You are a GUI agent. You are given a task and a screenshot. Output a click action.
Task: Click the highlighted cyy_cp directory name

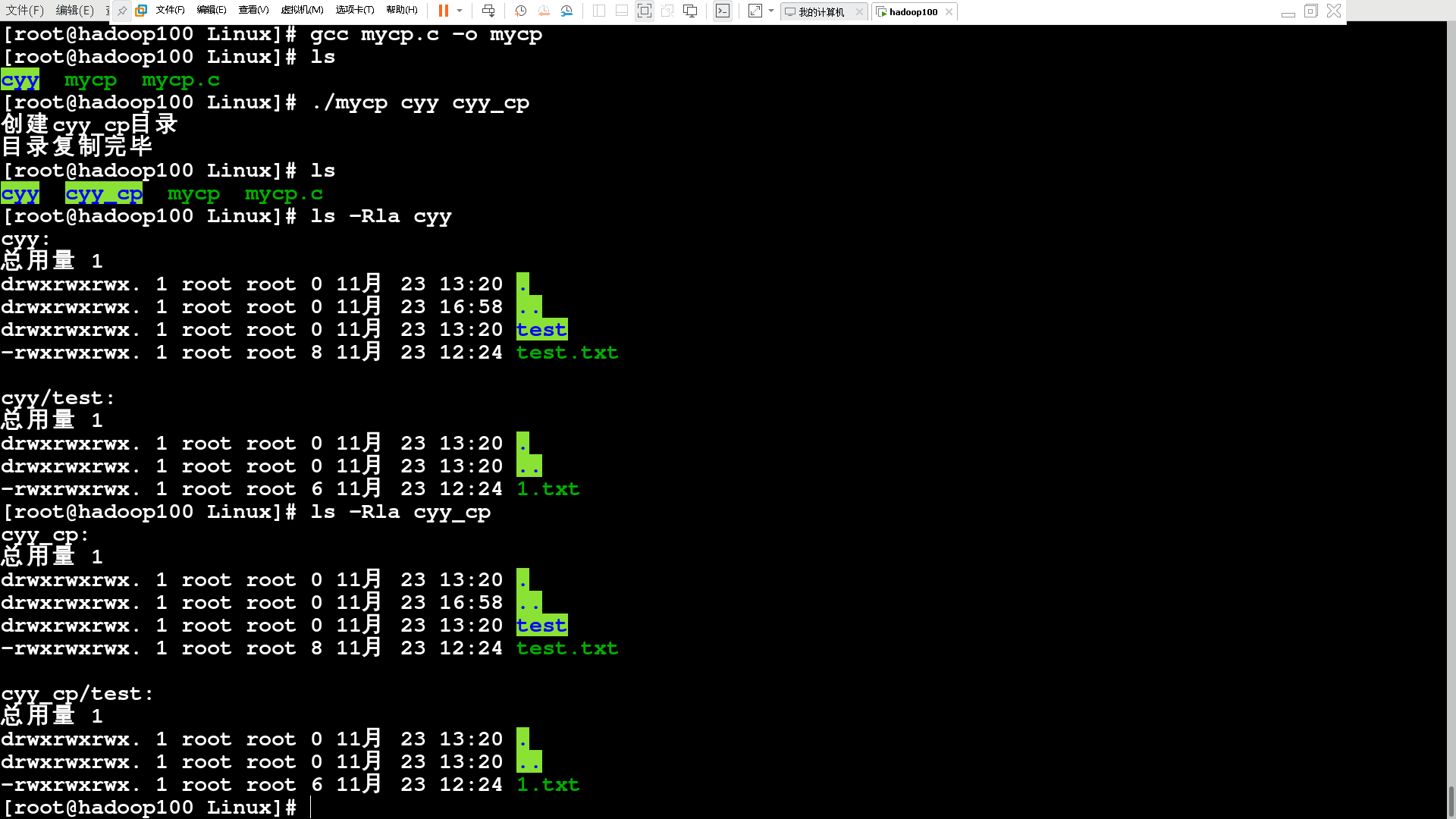104,194
